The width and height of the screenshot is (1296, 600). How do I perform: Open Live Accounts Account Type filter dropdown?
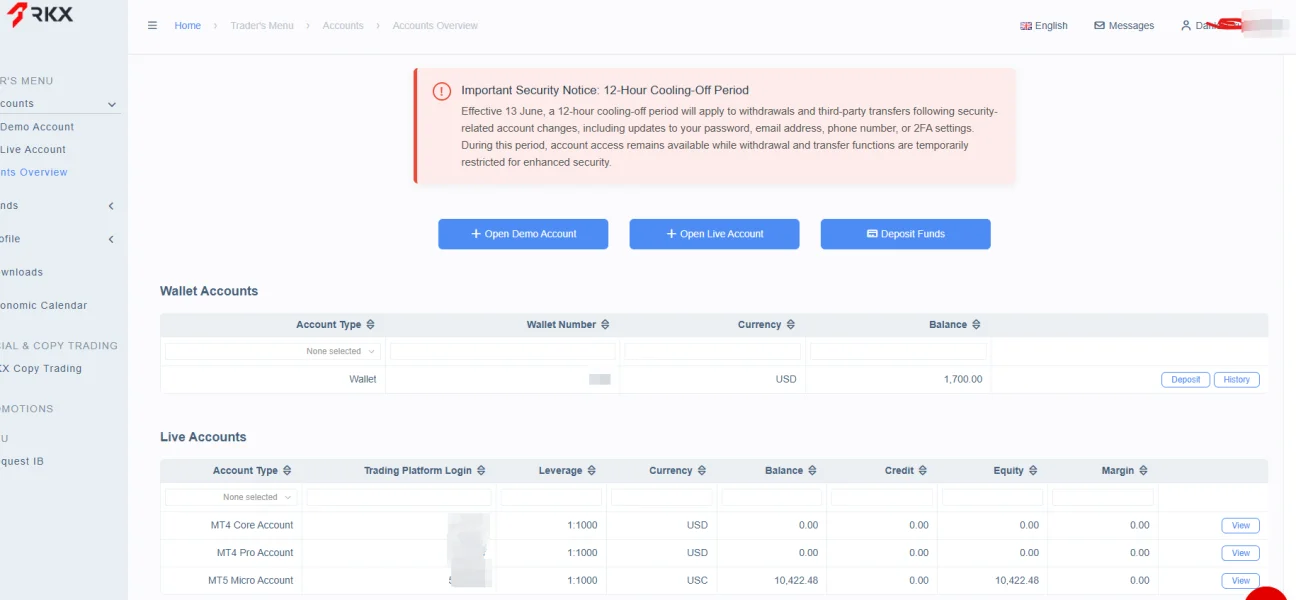[x=231, y=497]
